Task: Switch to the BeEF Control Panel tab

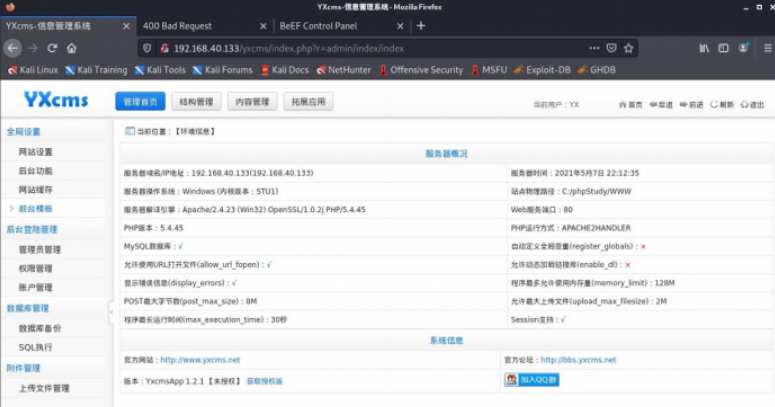Action: pos(342,26)
